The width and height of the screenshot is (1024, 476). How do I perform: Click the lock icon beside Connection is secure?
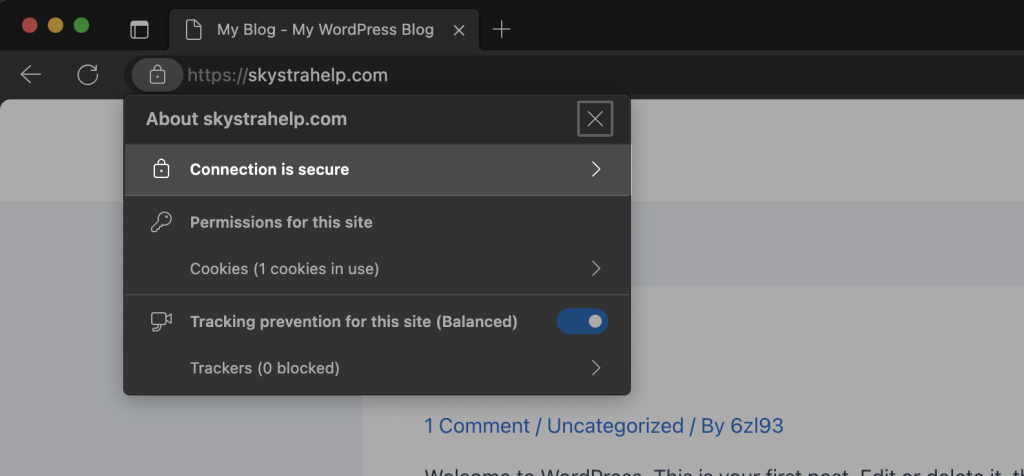point(161,170)
